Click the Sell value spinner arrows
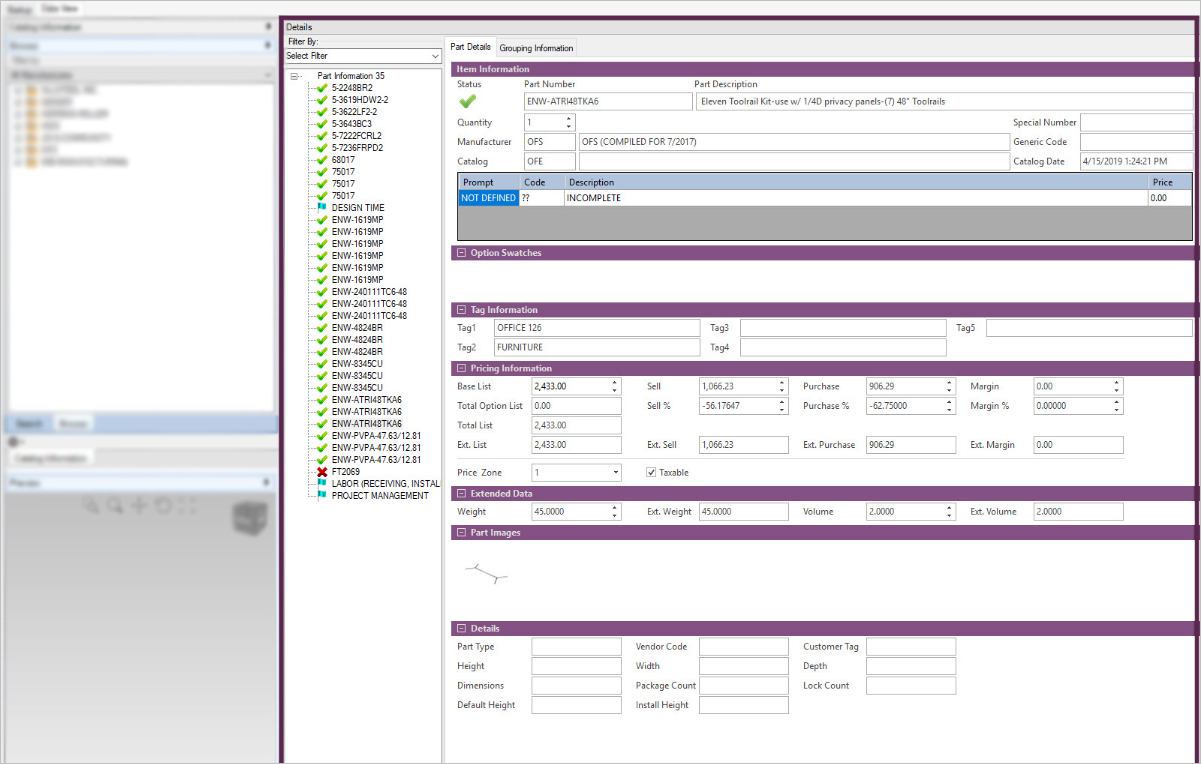 click(x=782, y=386)
